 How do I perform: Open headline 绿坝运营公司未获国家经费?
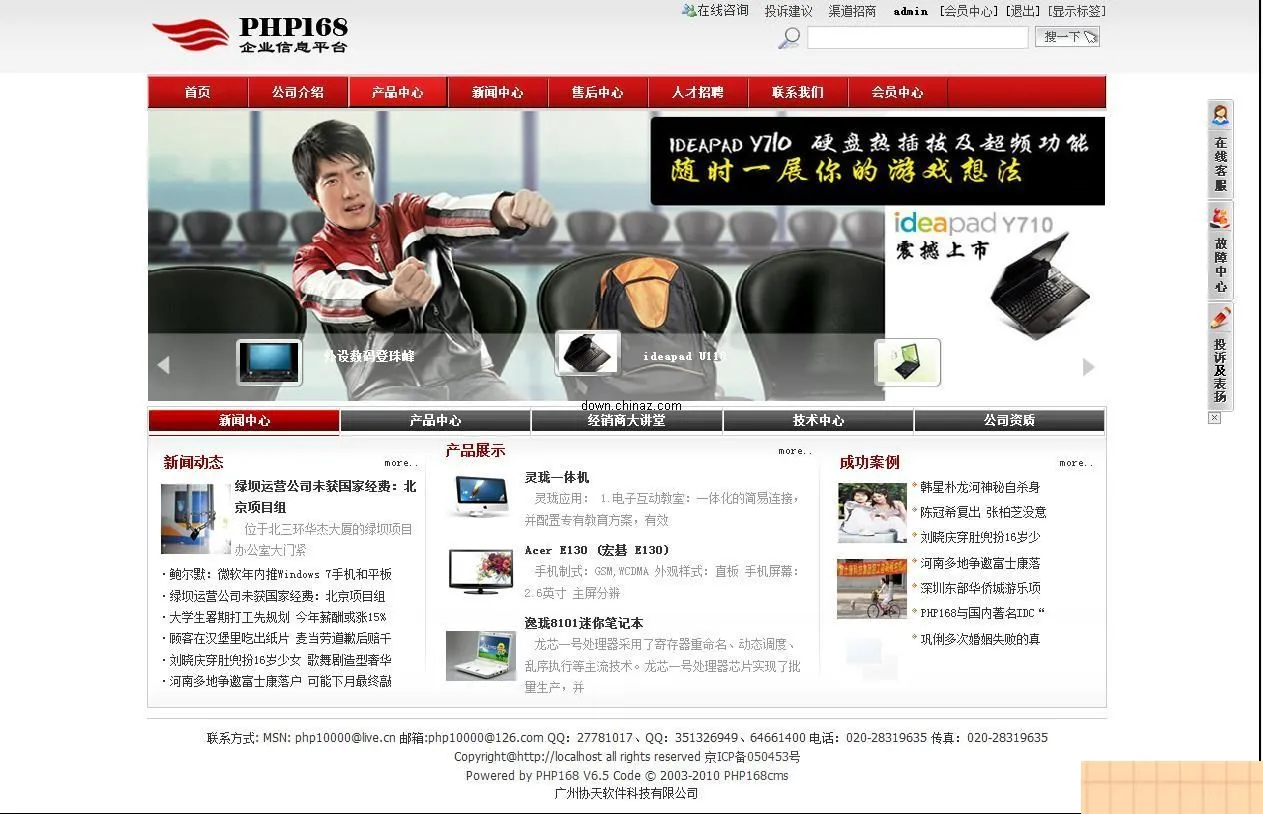[x=325, y=496]
